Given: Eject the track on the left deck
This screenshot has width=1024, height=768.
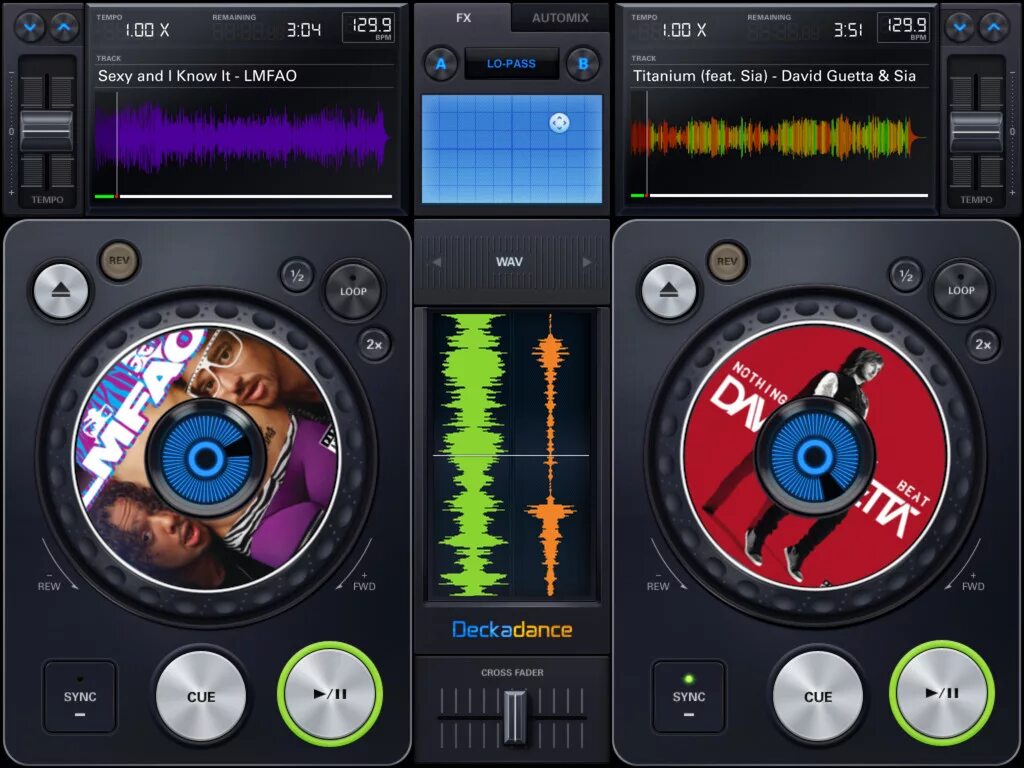Looking at the screenshot, I should click(x=61, y=291).
